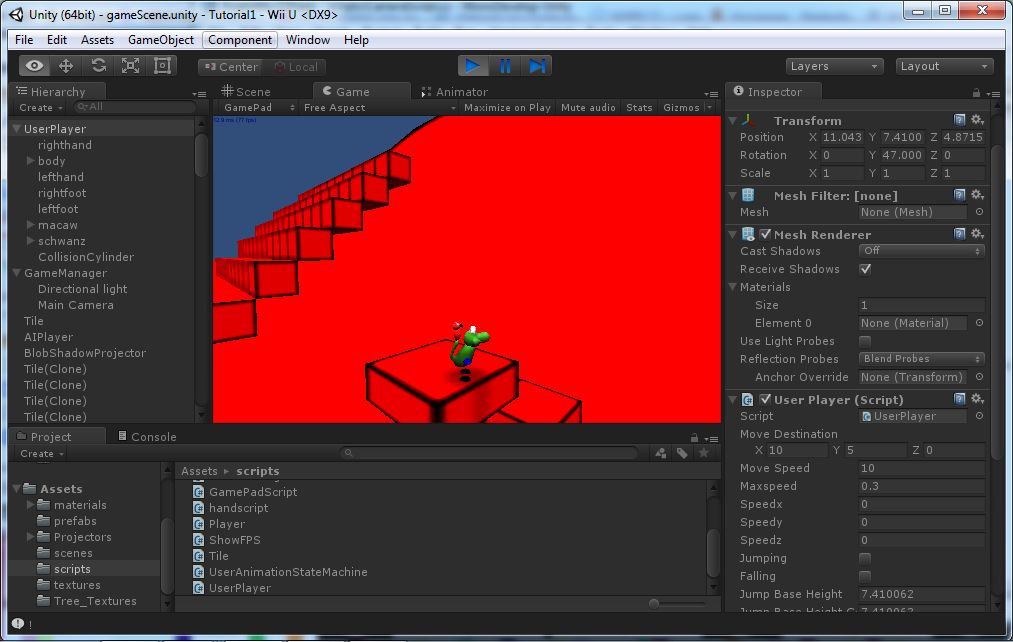
Task: Lock the Inspector panel
Action: point(976,93)
